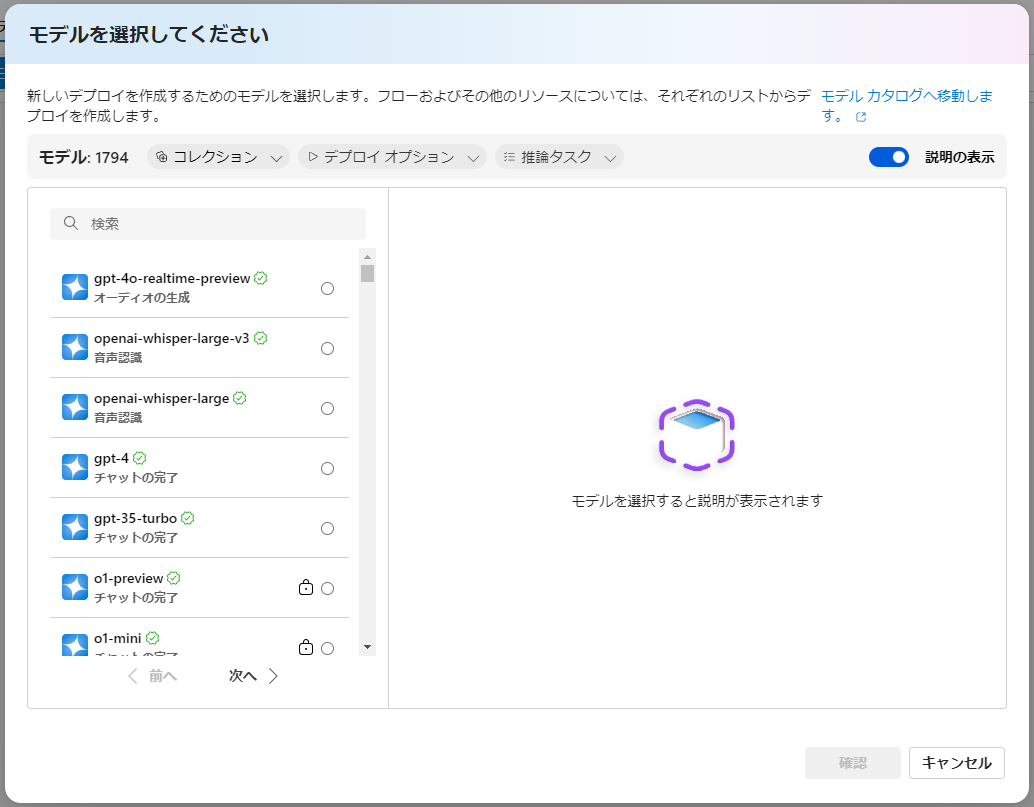Image resolution: width=1034 pixels, height=807 pixels.
Task: Click the lock icon on o1-mini row
Action: (306, 647)
